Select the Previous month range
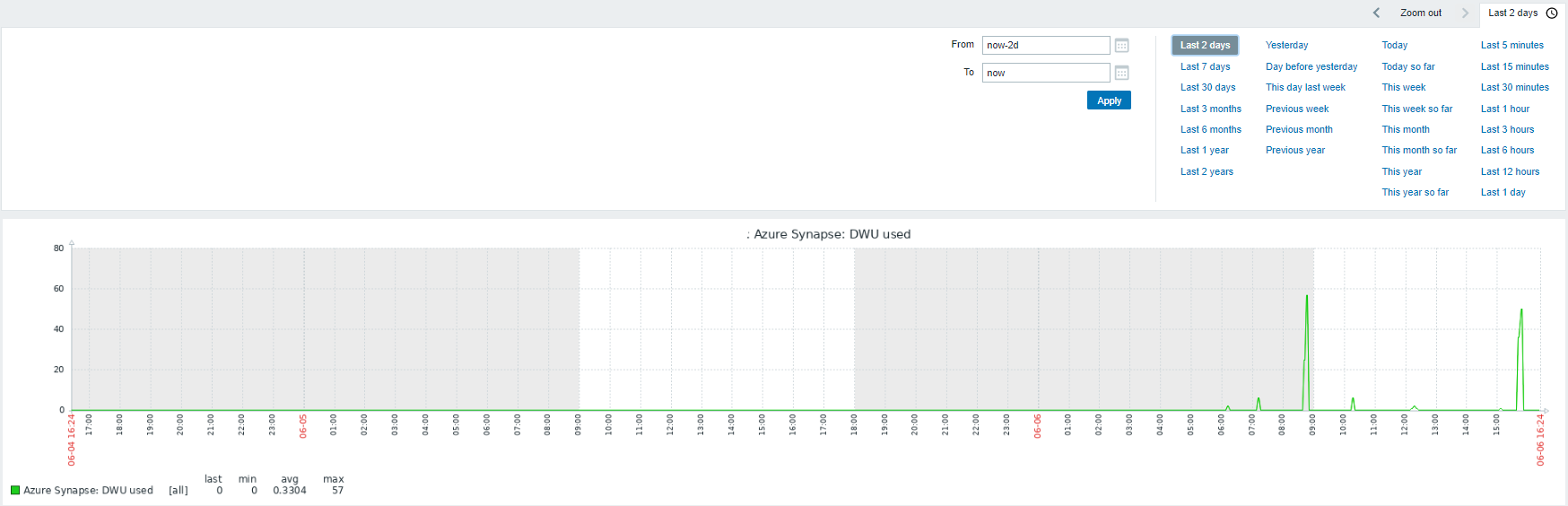 click(1298, 129)
